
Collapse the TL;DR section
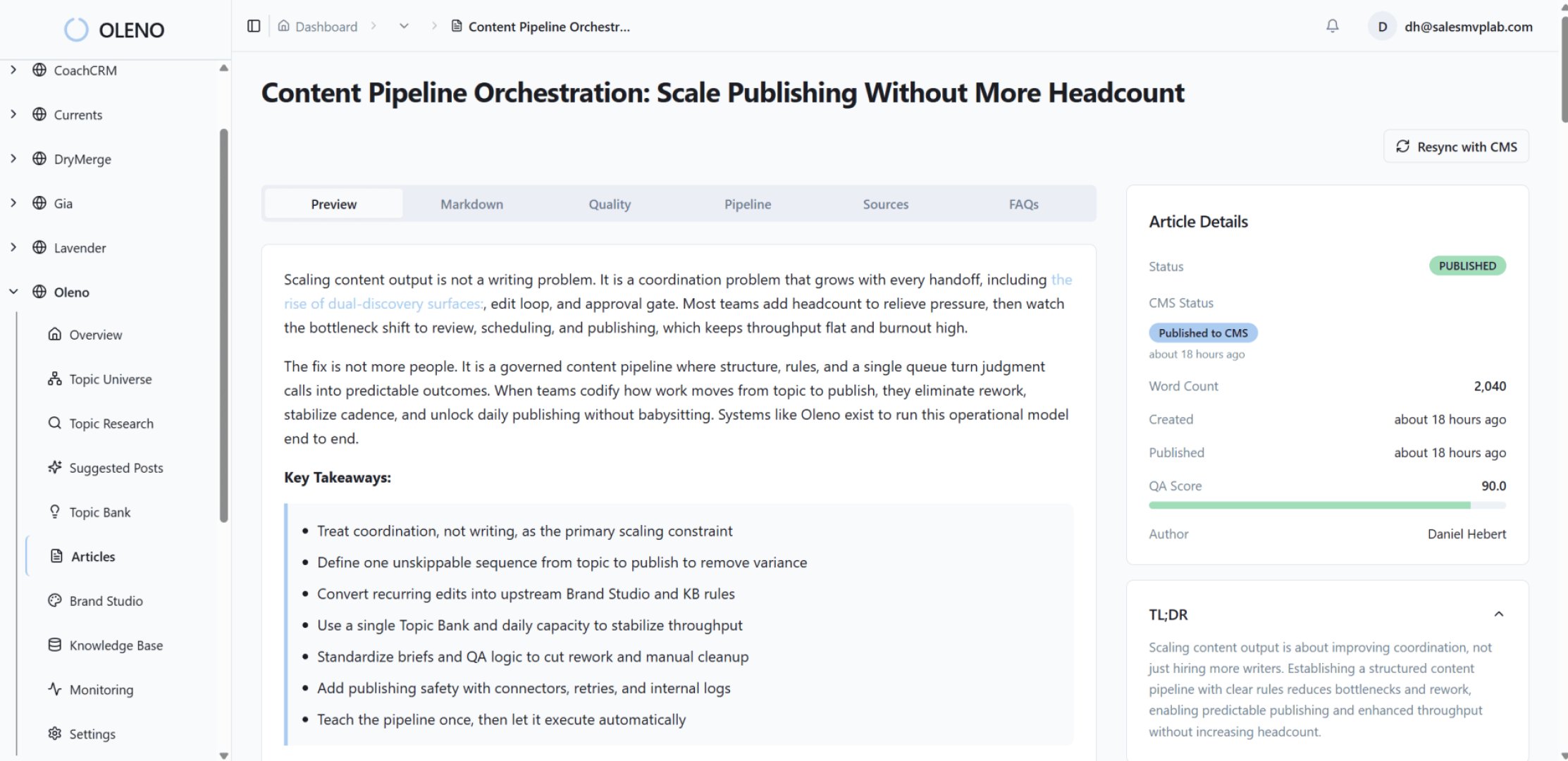pos(1500,614)
